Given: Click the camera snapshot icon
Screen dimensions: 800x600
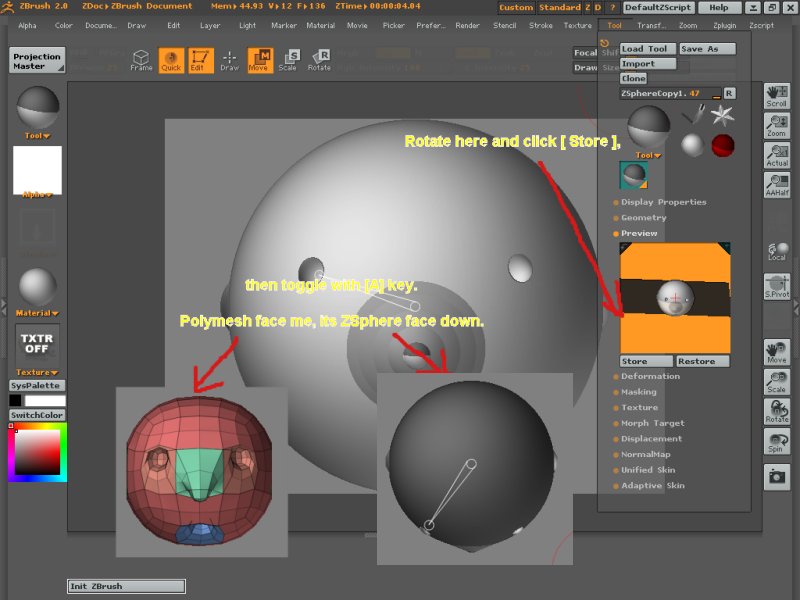Looking at the screenshot, I should coord(777,477).
